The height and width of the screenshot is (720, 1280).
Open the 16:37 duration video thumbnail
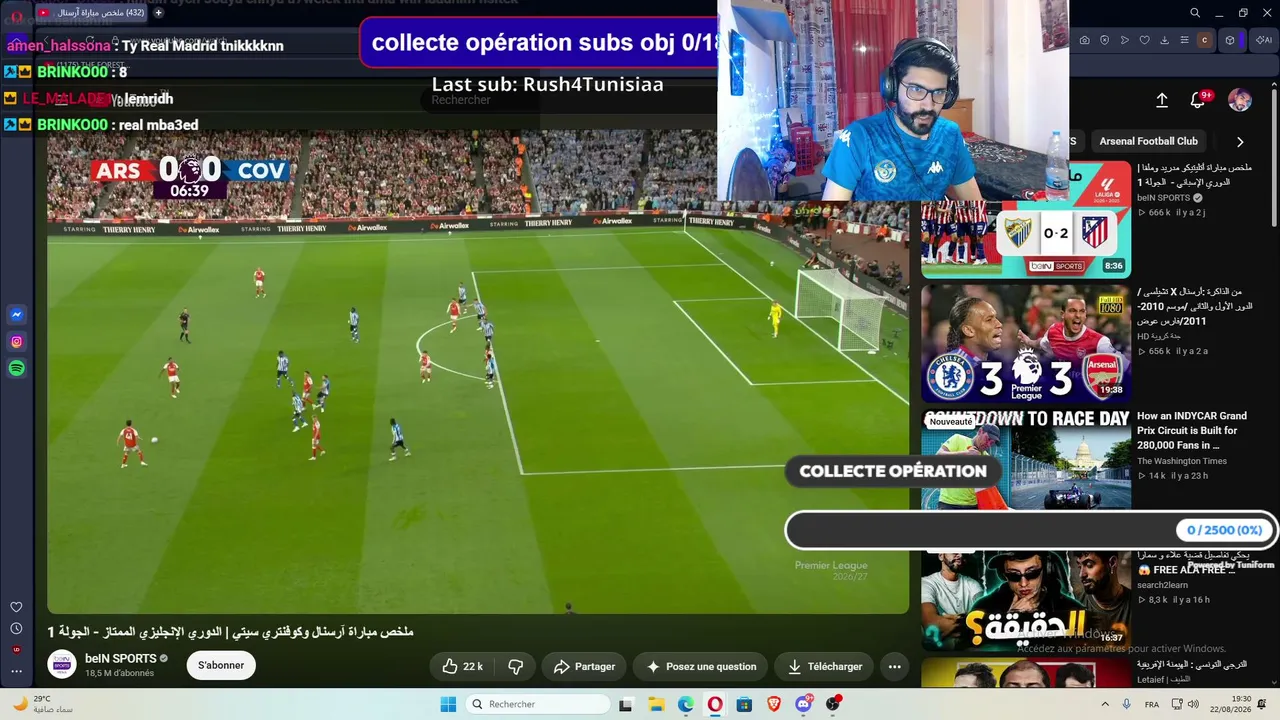coord(1026,599)
